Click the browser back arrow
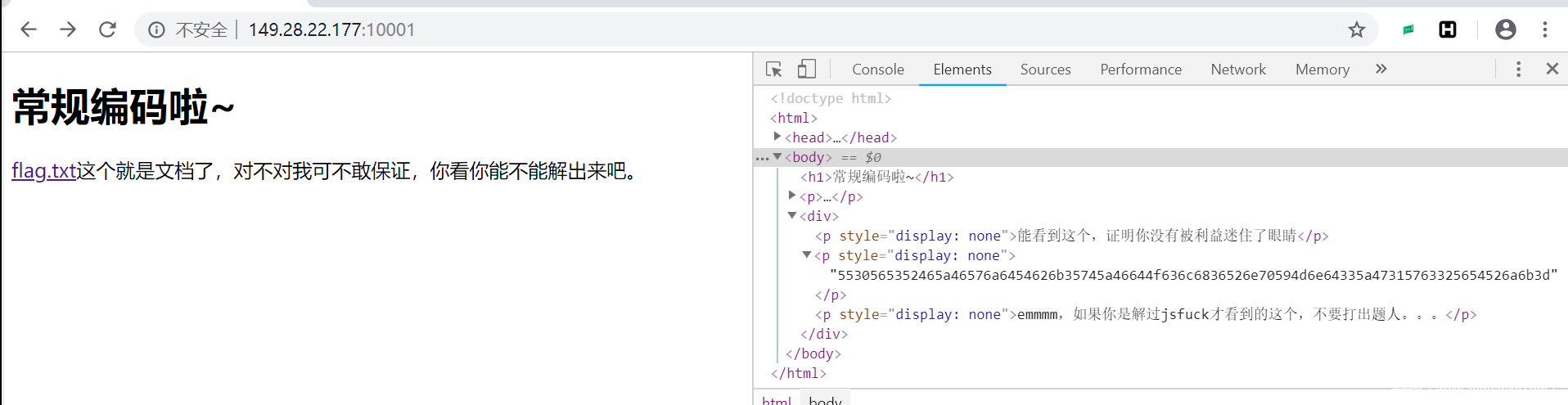Viewport: 1568px width, 405px height. pos(29,29)
